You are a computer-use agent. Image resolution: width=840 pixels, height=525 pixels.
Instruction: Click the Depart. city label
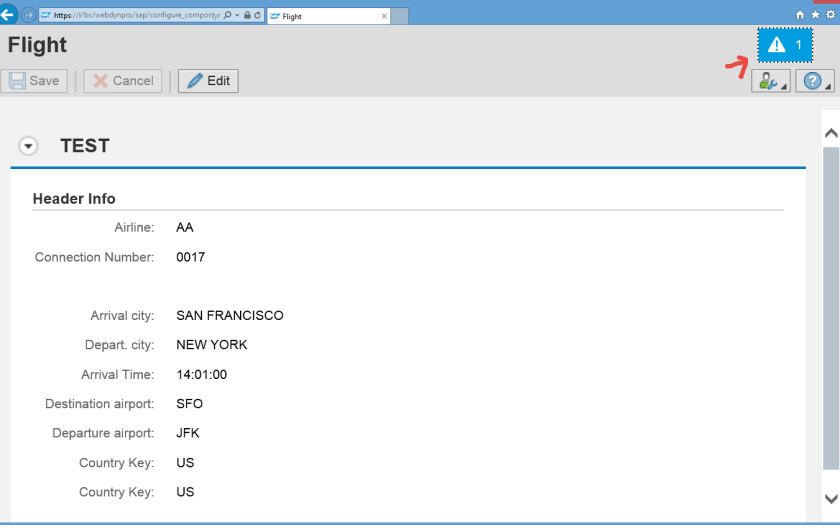point(119,345)
